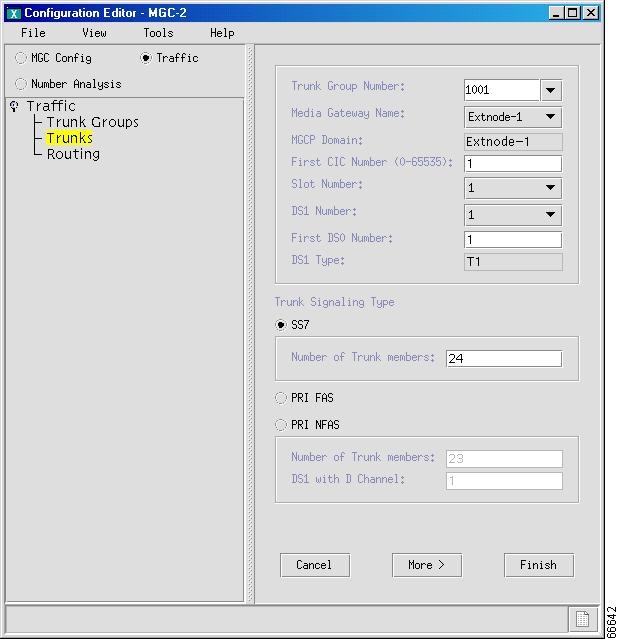Screen dimensions: 619x639
Task: Open the DS1 Number dropdown
Action: [513, 215]
